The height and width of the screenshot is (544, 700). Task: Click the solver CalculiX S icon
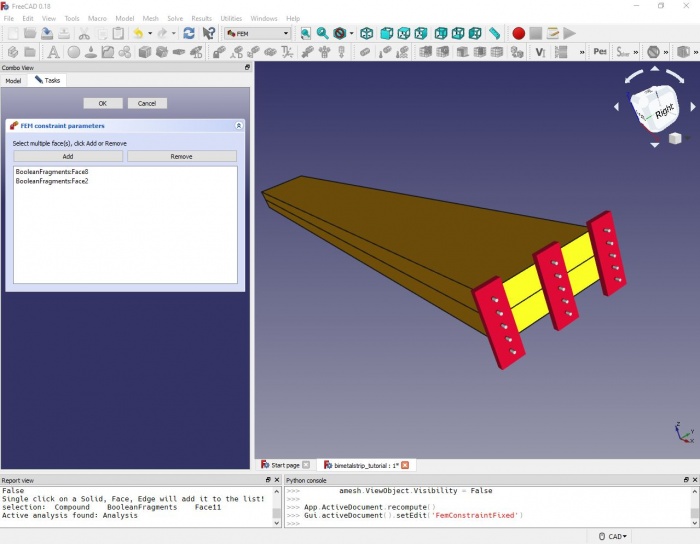(623, 52)
